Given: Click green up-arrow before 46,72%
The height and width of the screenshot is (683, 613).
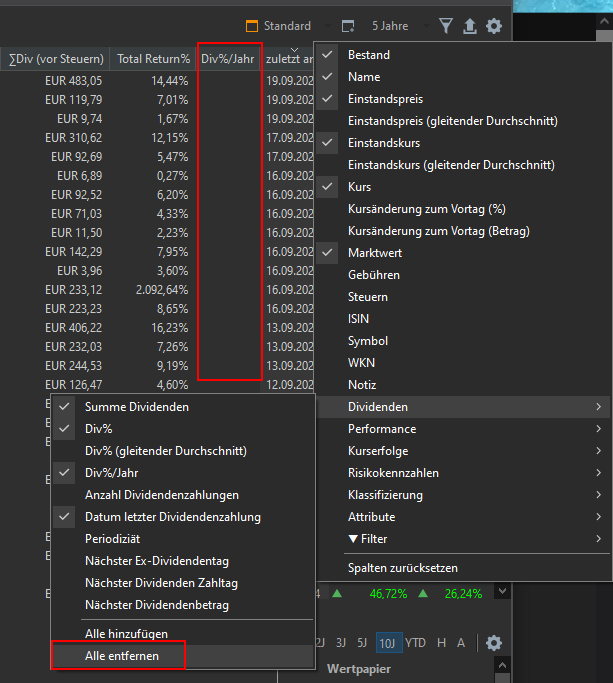Looking at the screenshot, I should (x=339, y=593).
